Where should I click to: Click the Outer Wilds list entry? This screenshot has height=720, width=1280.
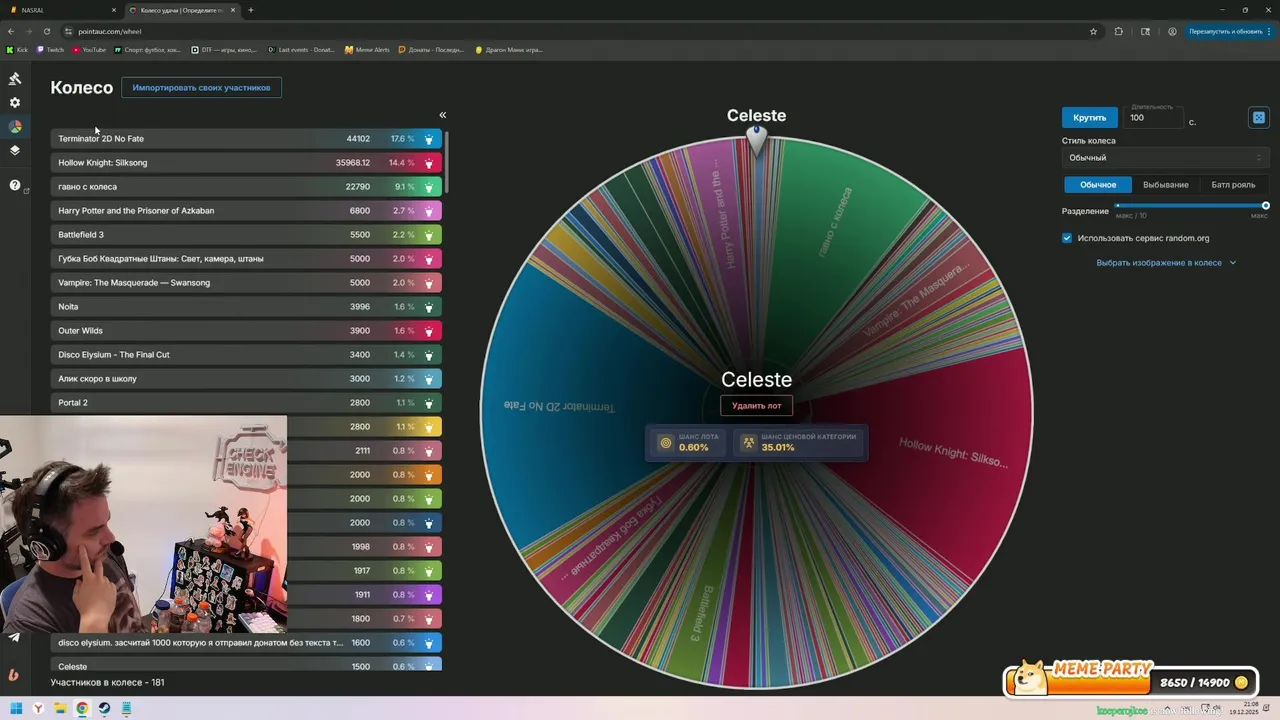click(246, 331)
